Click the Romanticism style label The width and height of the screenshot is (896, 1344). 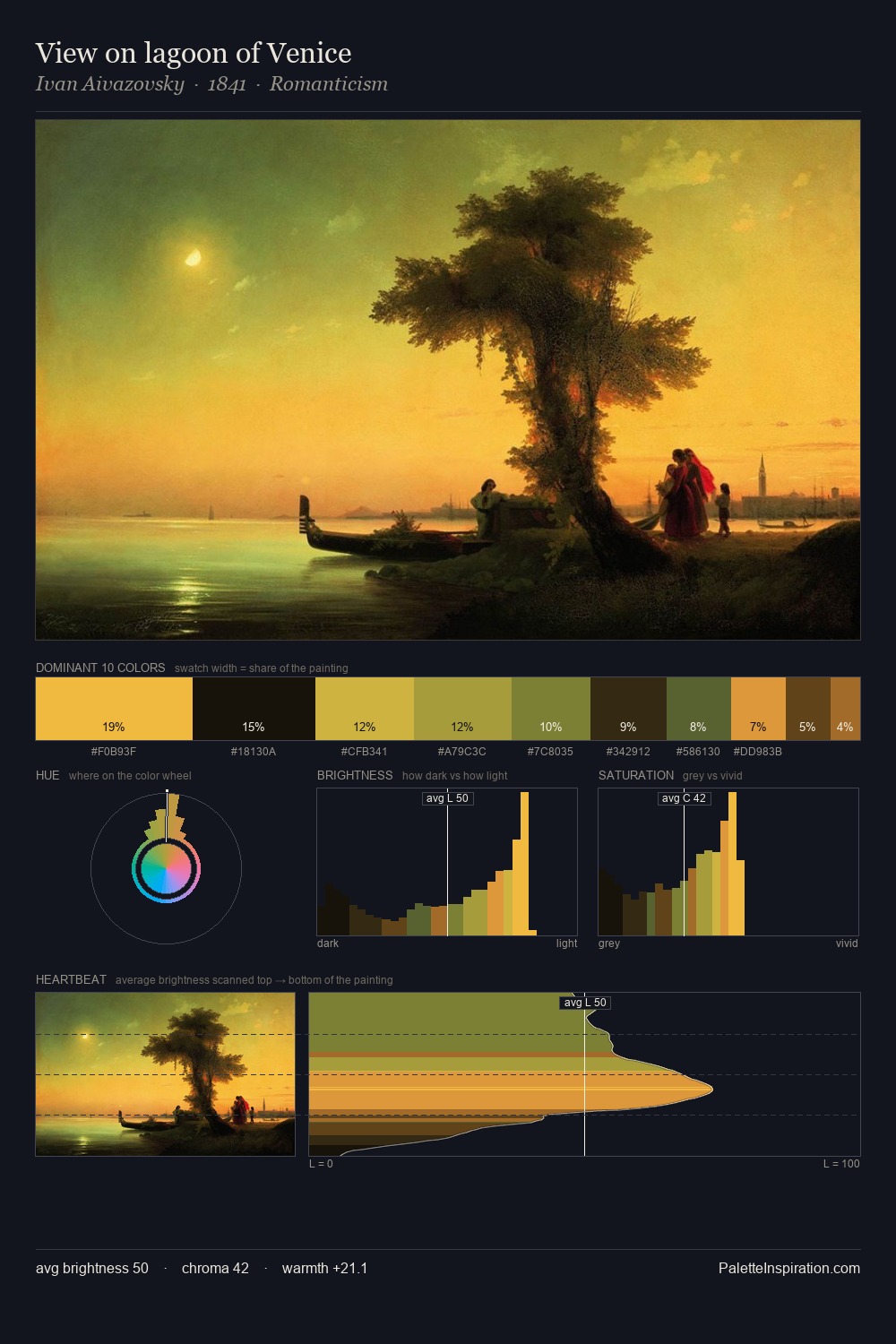[329, 84]
